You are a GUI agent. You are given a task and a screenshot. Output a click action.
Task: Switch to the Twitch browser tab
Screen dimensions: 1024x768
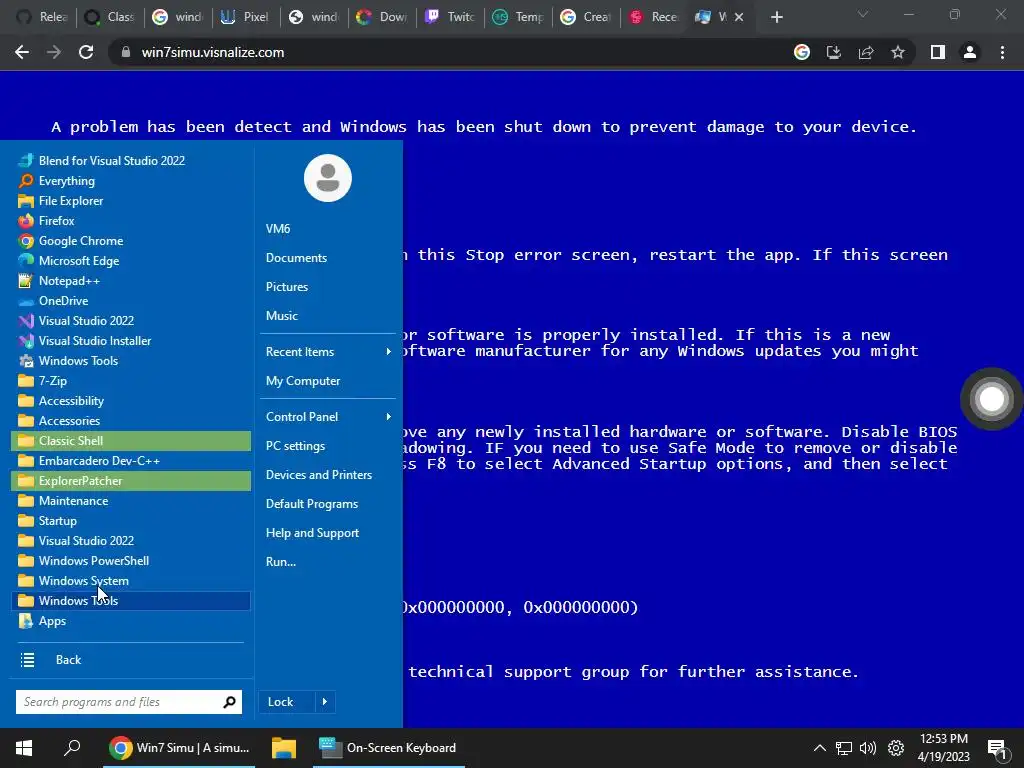coord(451,17)
